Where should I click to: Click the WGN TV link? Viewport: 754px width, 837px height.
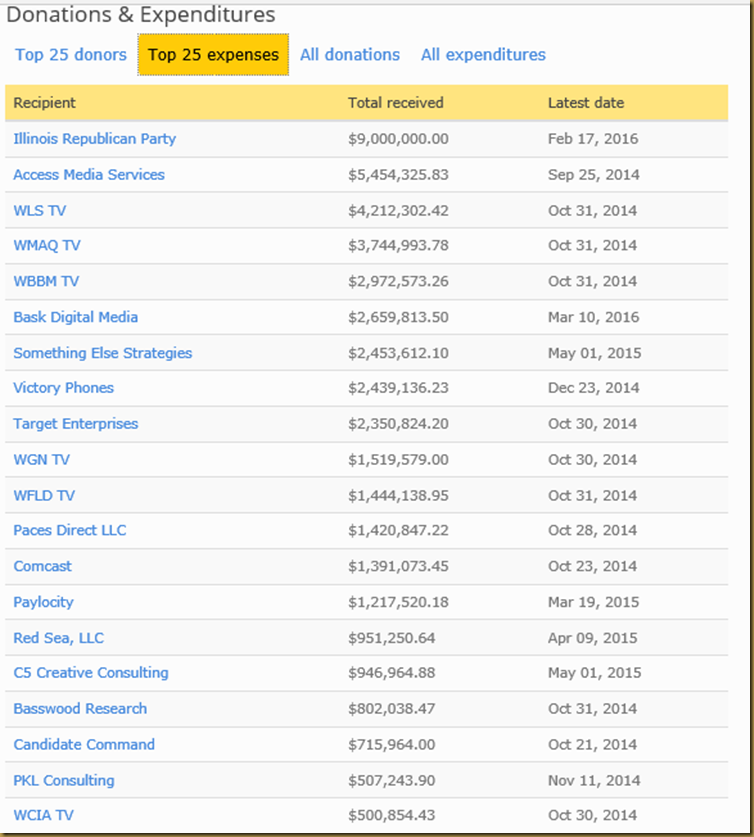[42, 460]
